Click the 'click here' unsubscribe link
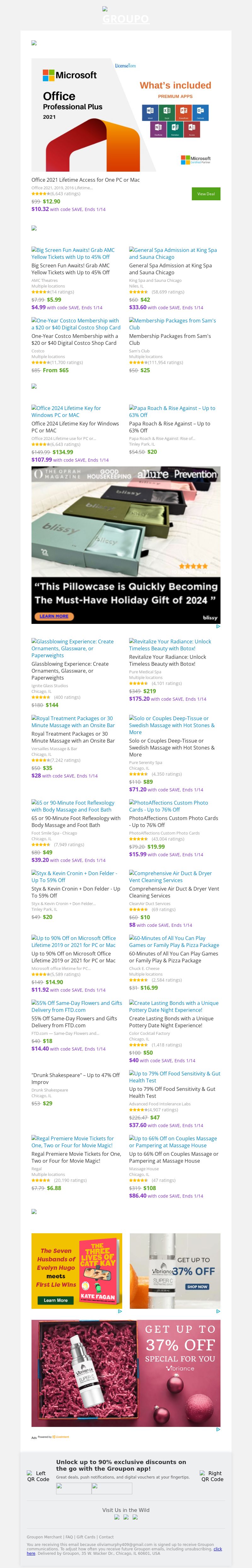The image size is (252, 1568). tap(217, 1549)
